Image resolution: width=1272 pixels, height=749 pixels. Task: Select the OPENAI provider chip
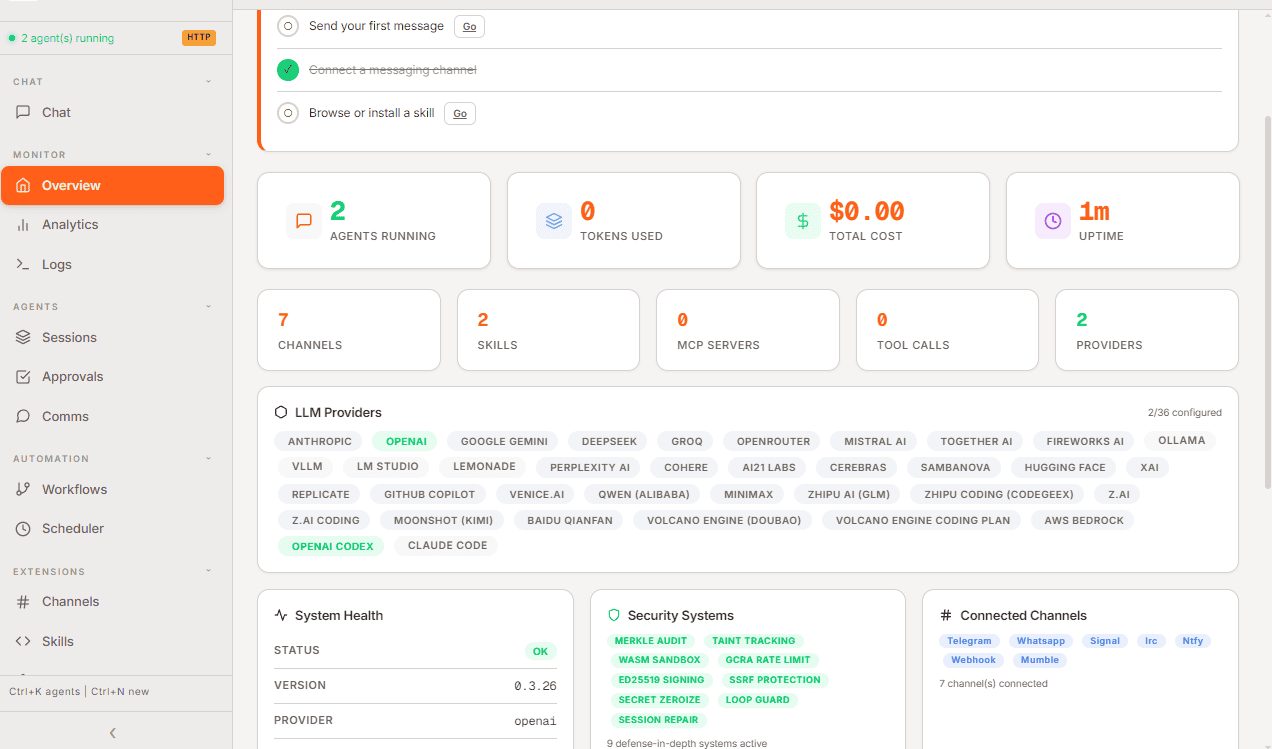[x=406, y=441]
